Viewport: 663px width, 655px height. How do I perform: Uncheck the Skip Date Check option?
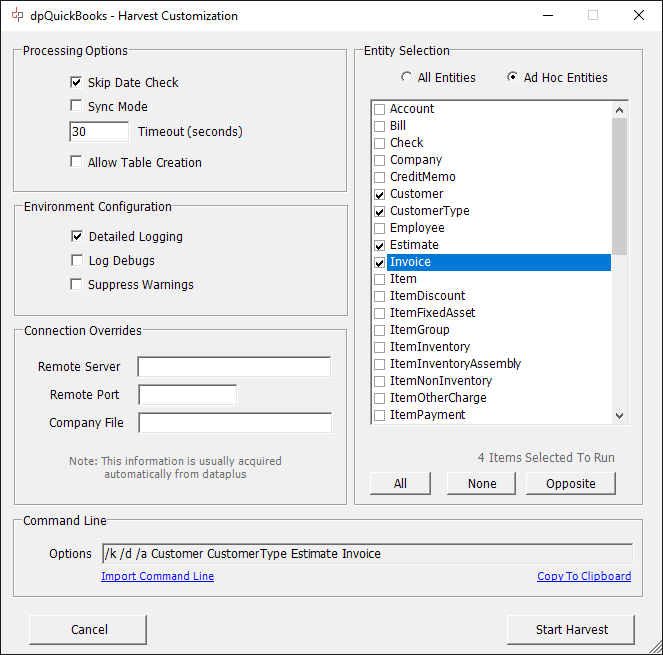76,82
